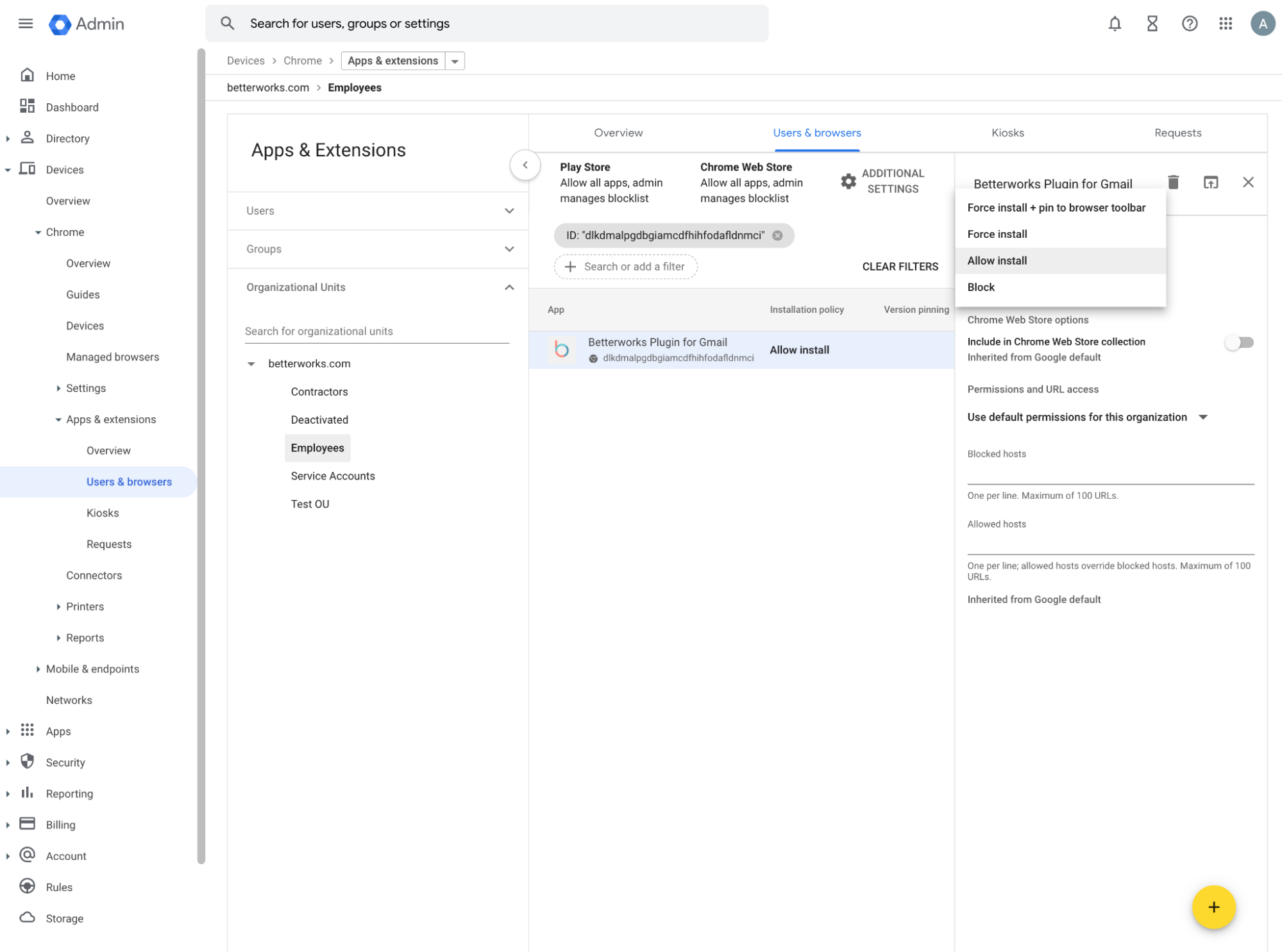
Task: Collapse Chrome in sidebar
Action: (x=38, y=232)
